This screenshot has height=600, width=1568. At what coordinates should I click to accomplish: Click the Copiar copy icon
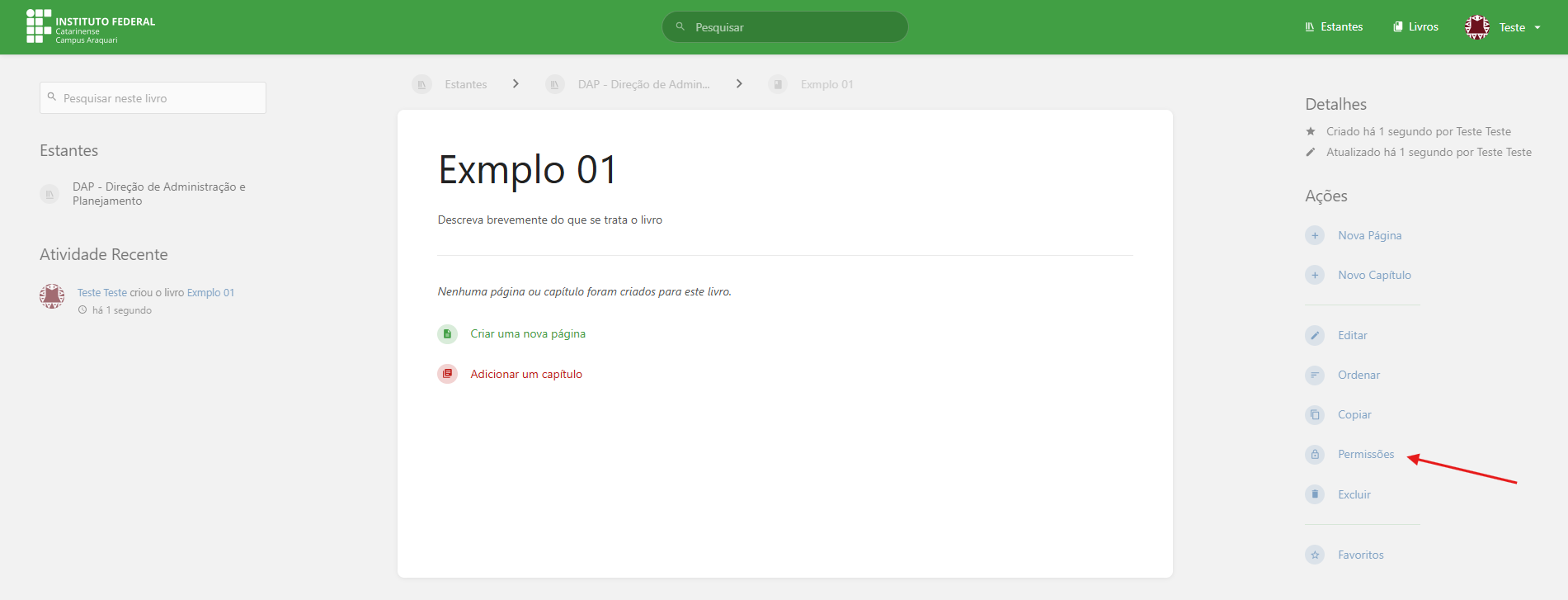point(1315,414)
